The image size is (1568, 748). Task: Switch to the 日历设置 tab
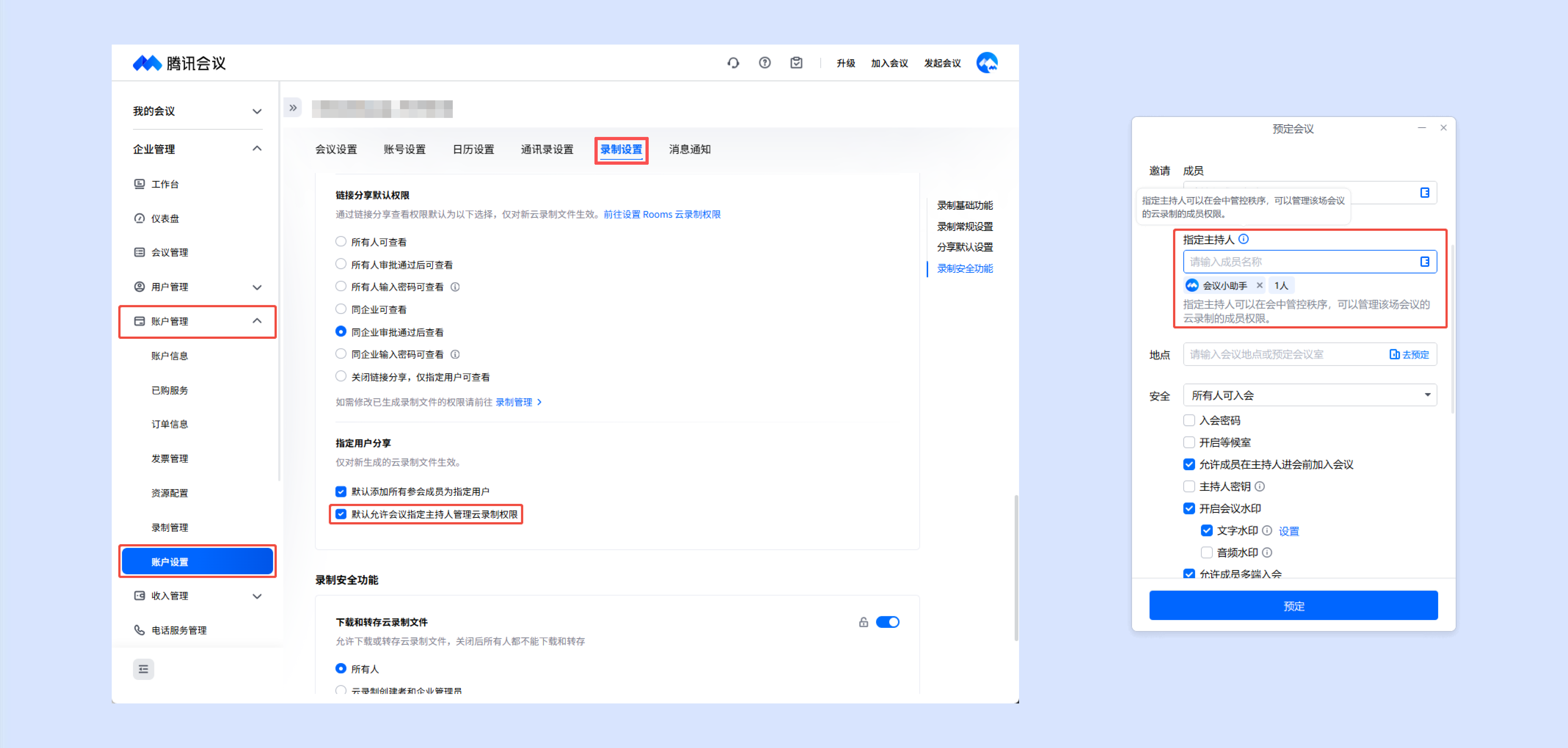(474, 150)
